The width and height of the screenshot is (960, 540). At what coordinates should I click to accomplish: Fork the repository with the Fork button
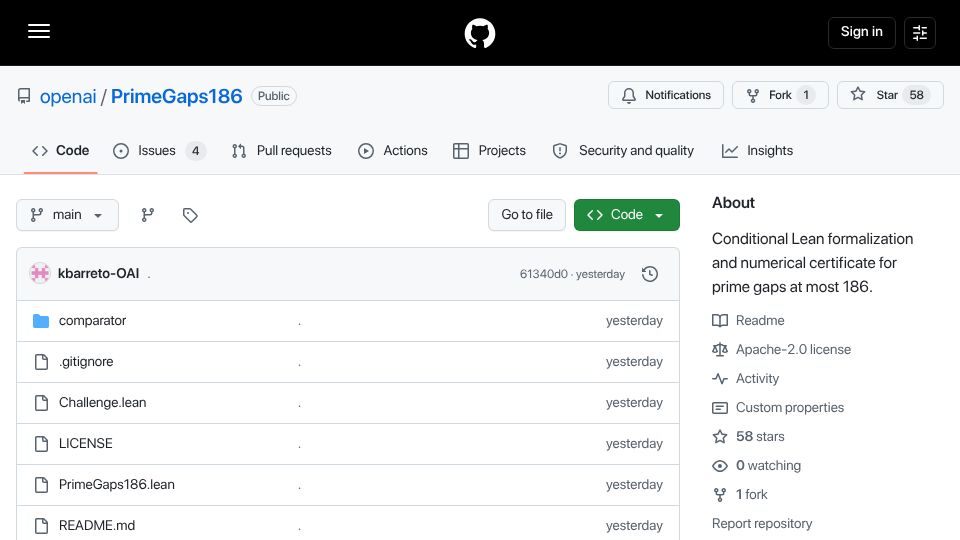pyautogui.click(x=780, y=95)
